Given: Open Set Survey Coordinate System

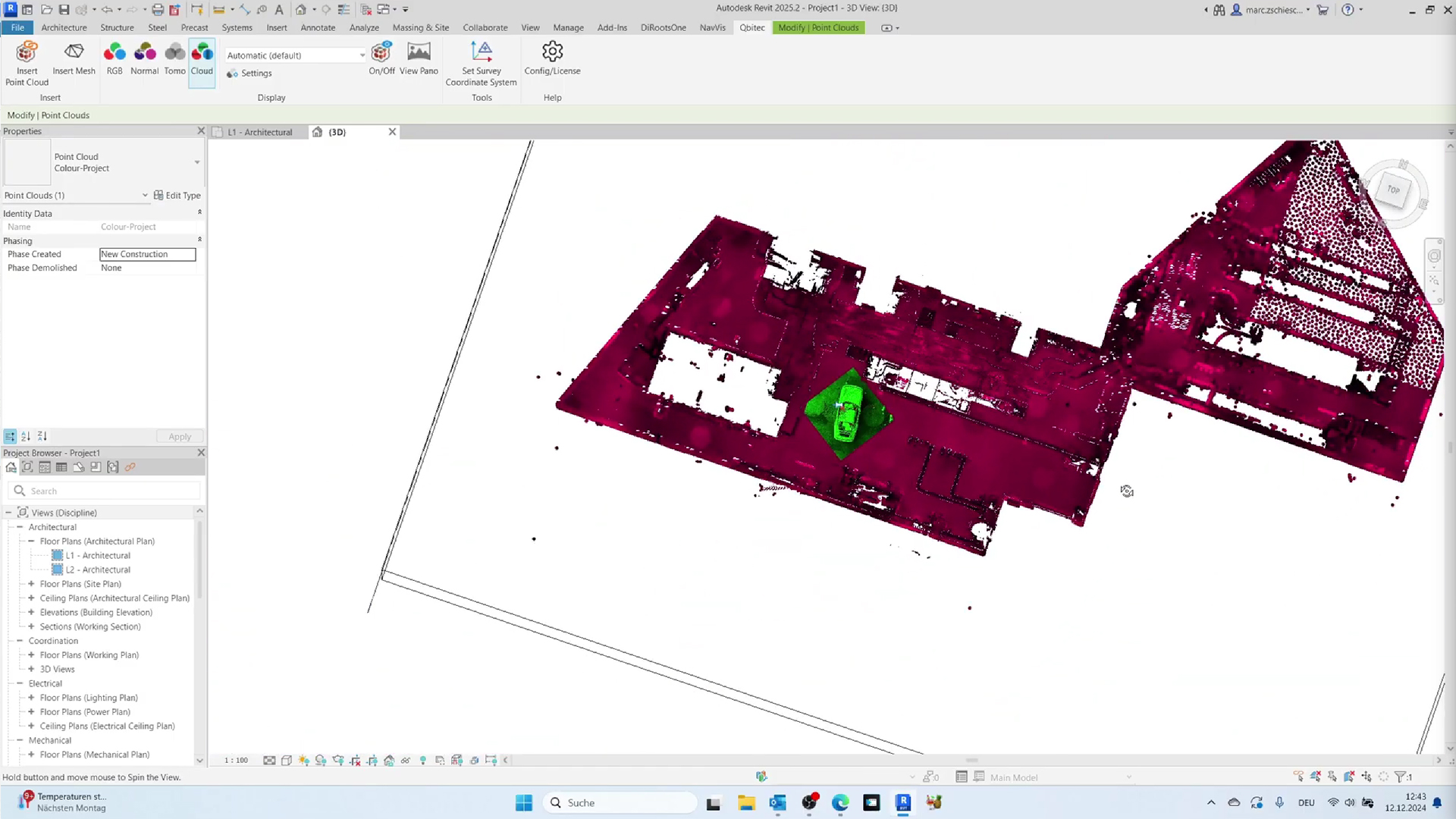Looking at the screenshot, I should (x=481, y=64).
